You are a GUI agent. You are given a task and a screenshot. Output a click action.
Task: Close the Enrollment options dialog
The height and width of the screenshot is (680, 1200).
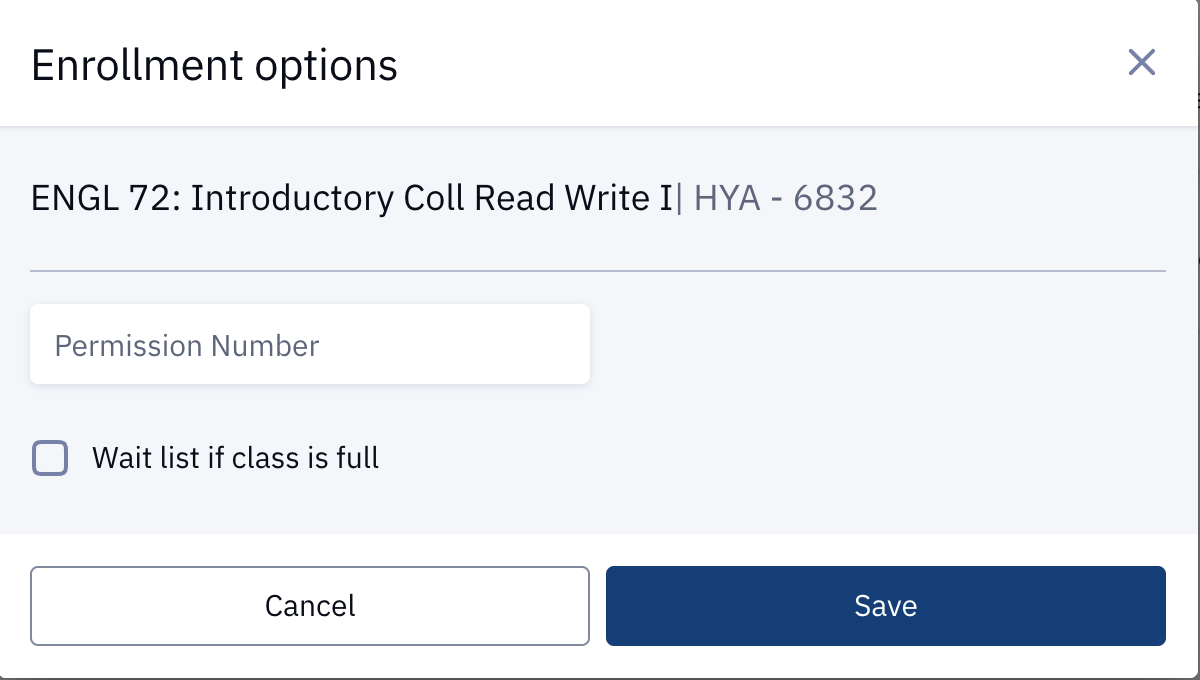pos(1141,62)
